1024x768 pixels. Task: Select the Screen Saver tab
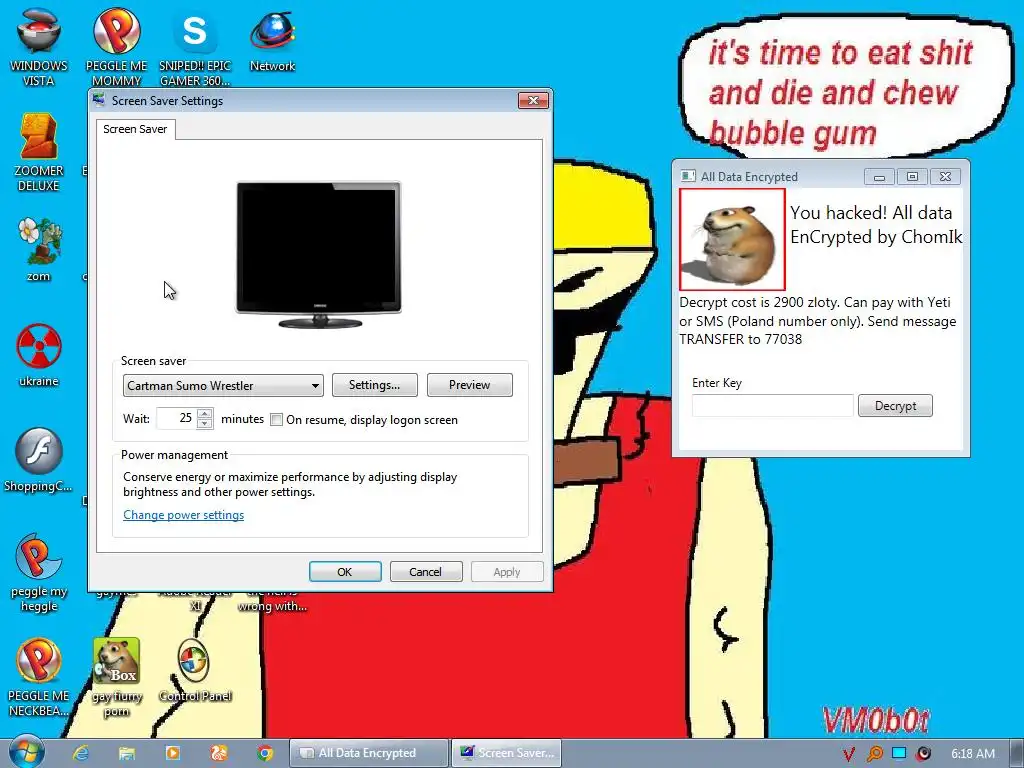[135, 129]
